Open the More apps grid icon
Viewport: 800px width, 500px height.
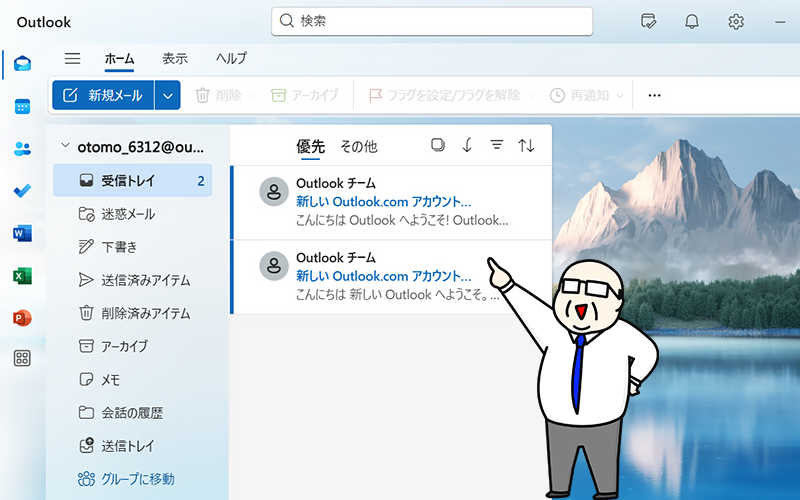coord(22,358)
